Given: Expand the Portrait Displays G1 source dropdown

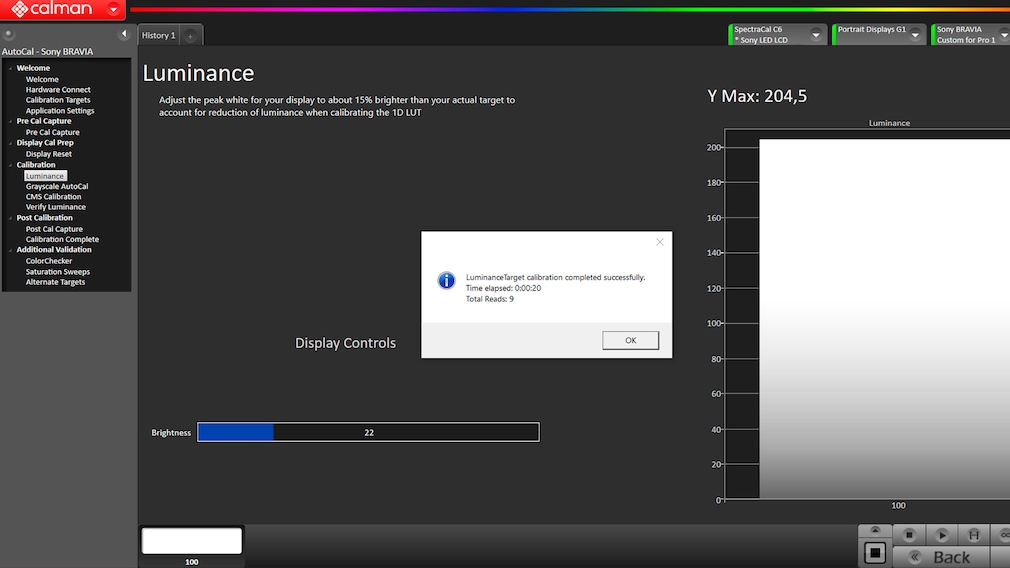Looking at the screenshot, I should [x=917, y=35].
